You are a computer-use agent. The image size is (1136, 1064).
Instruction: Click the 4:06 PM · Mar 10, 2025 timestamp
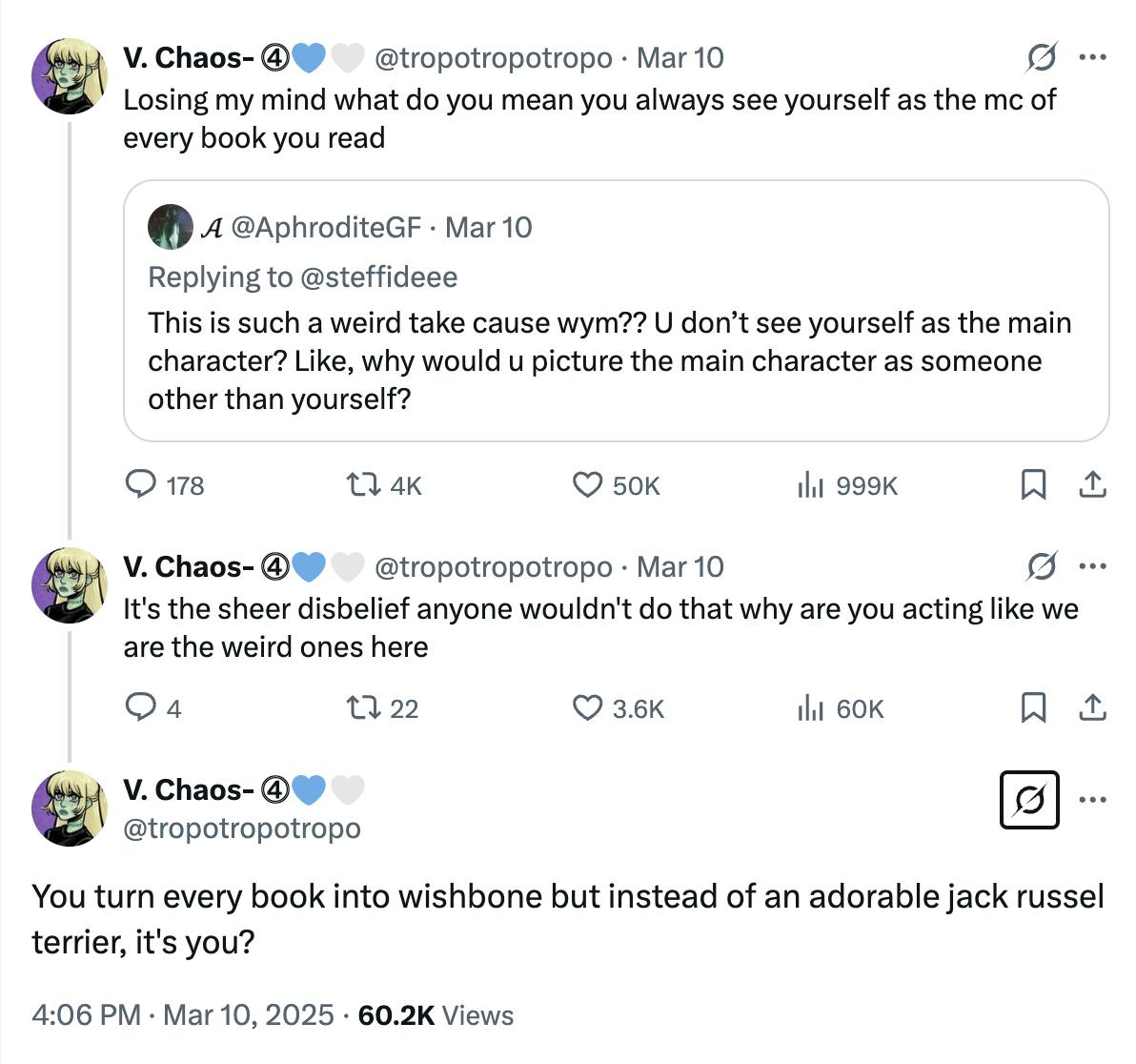click(x=182, y=1014)
